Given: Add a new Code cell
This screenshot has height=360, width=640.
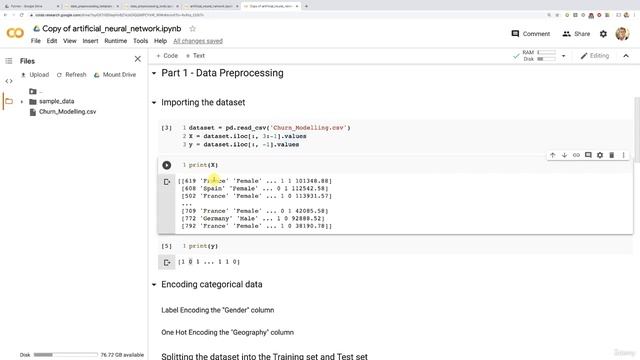Looking at the screenshot, I should (167, 56).
